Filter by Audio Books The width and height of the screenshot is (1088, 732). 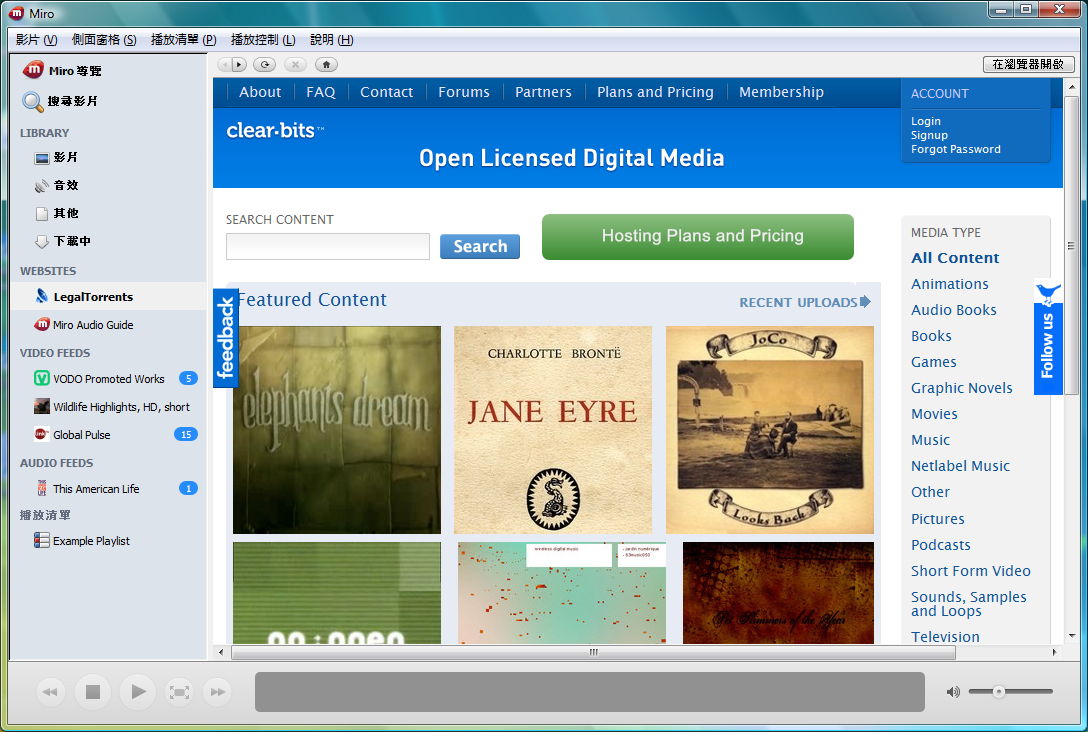click(953, 309)
